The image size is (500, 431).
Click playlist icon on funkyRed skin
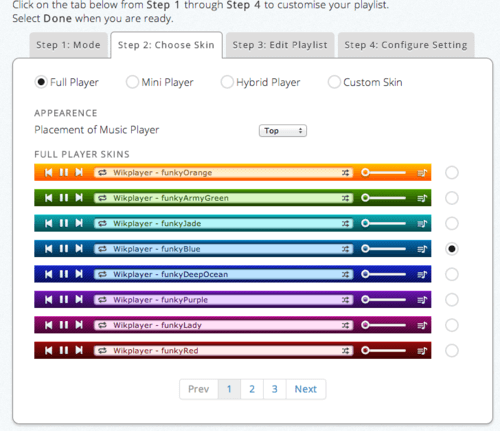pos(422,351)
